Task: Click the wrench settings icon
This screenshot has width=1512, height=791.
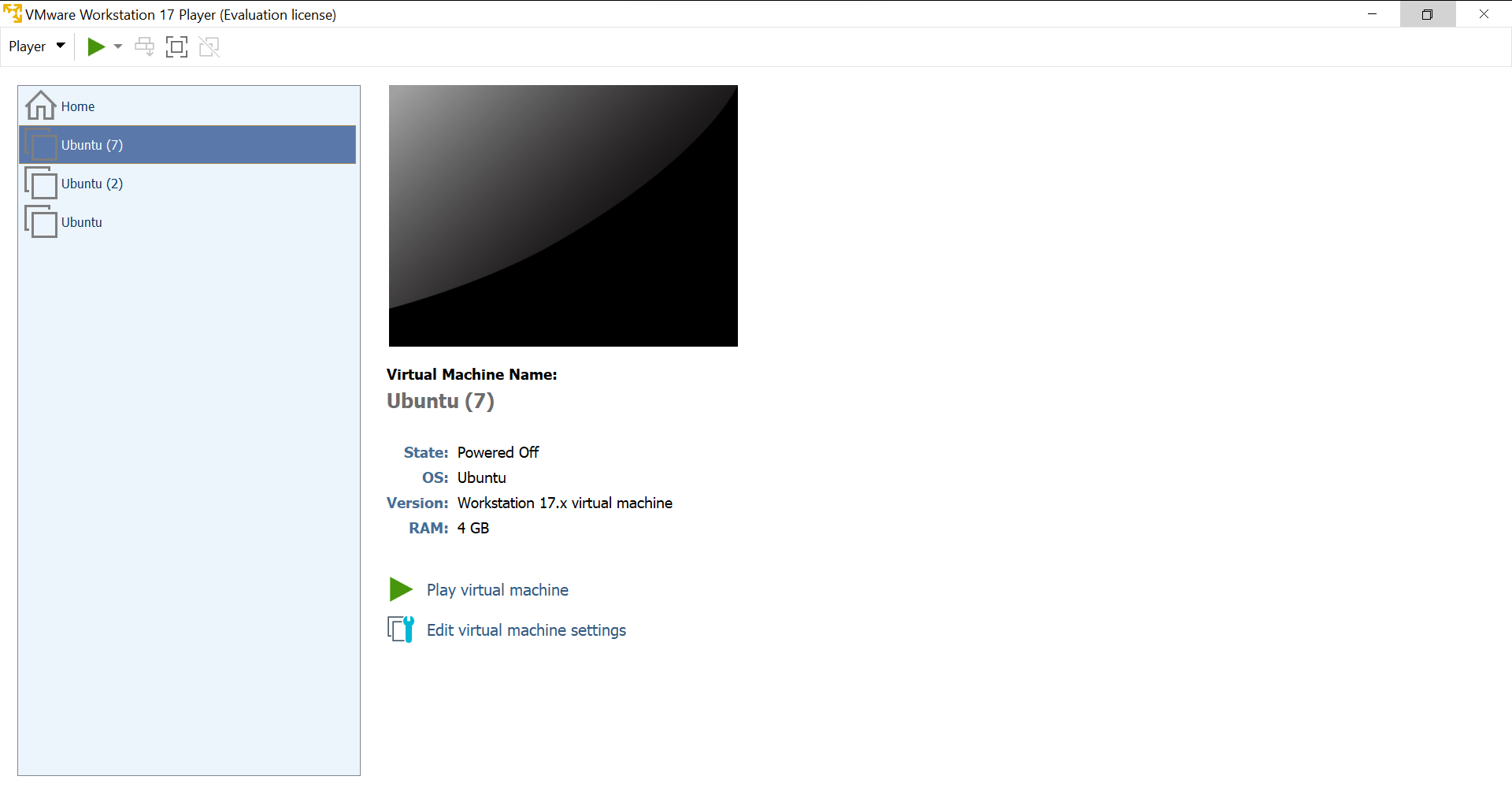Action: click(x=401, y=629)
